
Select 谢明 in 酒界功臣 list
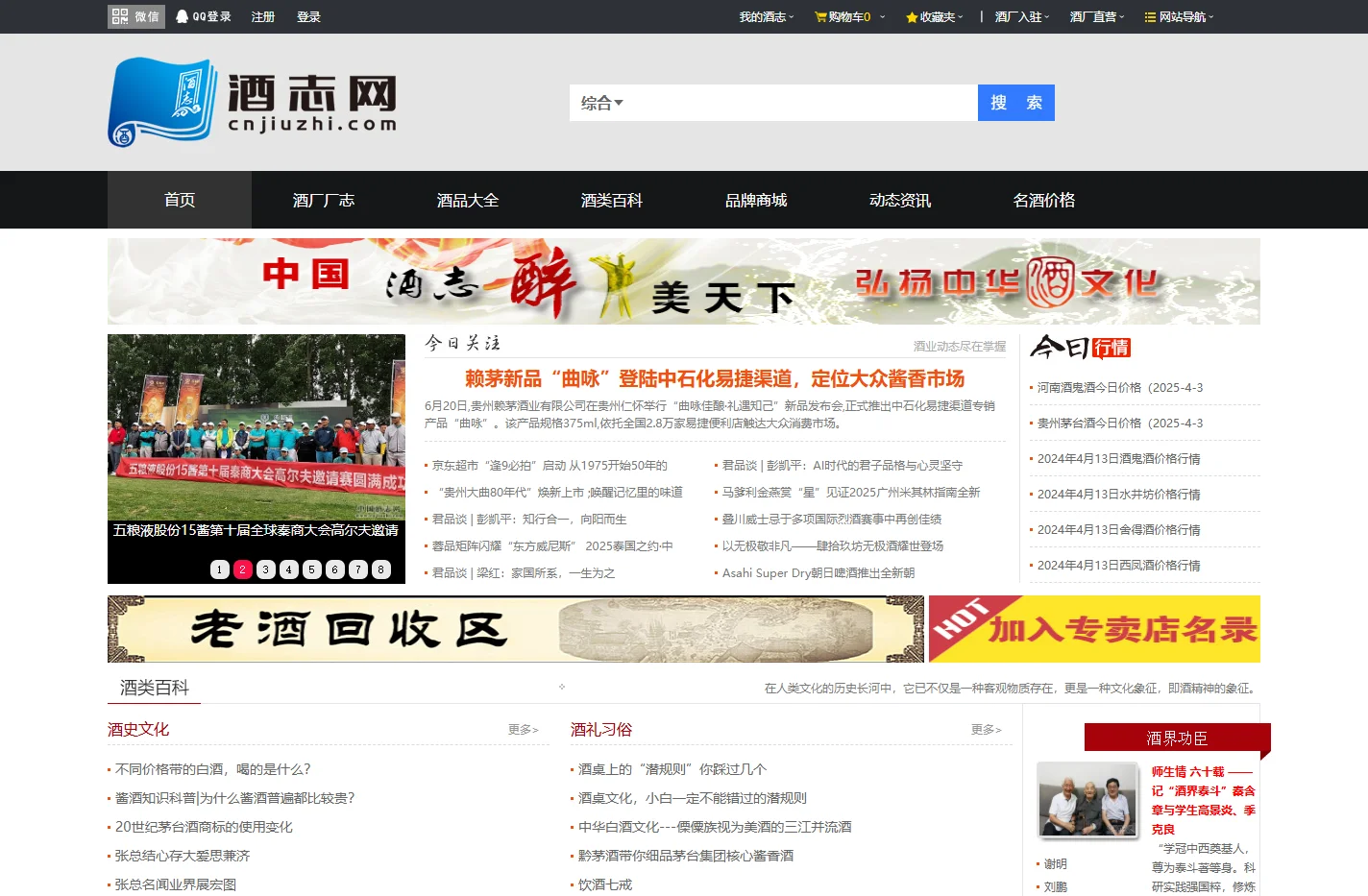(1056, 864)
